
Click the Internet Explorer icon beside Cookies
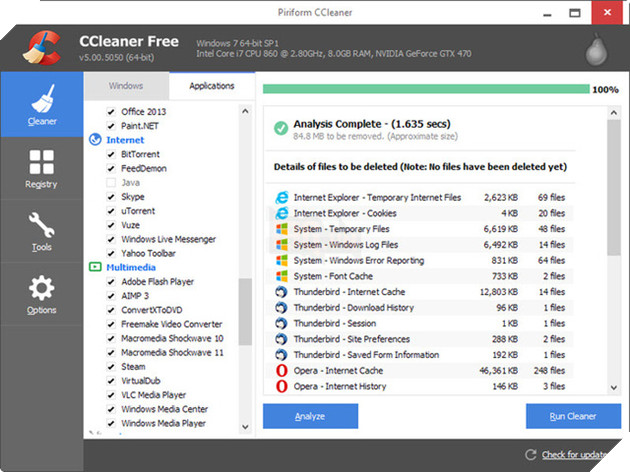coord(281,213)
